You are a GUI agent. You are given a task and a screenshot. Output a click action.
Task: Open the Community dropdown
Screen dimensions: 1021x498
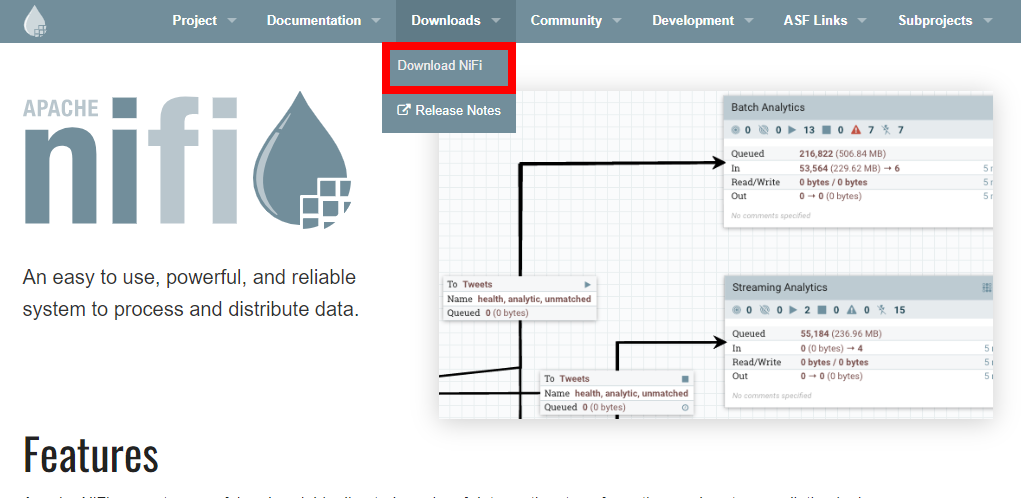pyautogui.click(x=576, y=21)
